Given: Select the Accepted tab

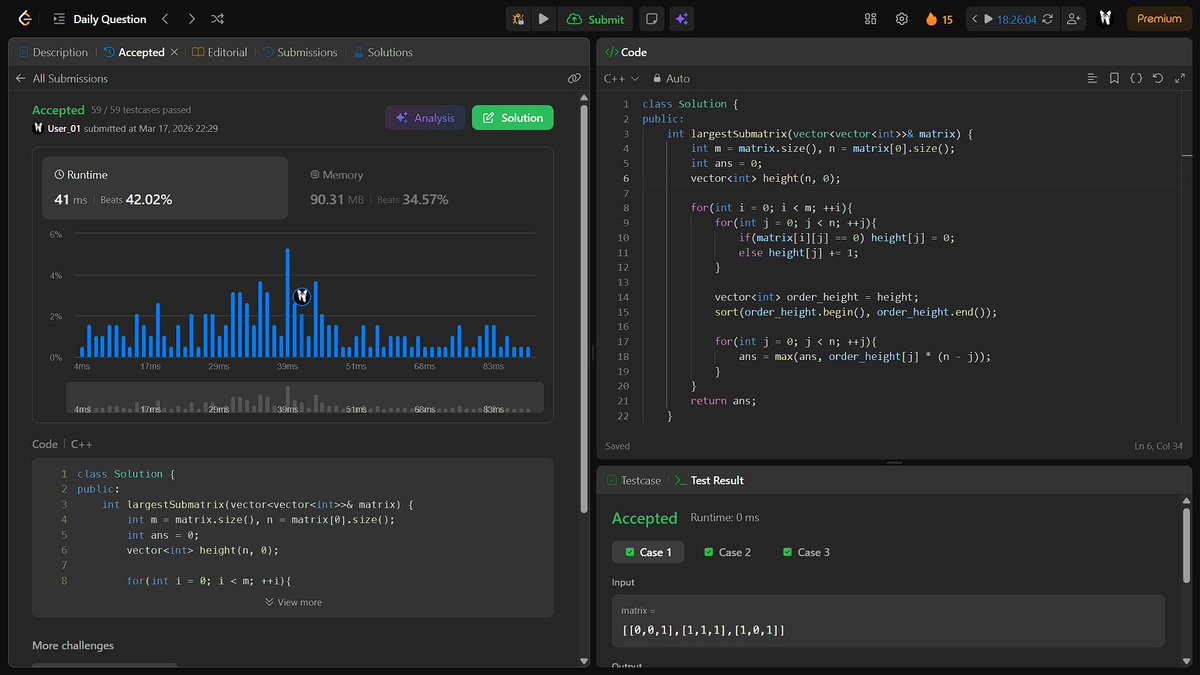Looking at the screenshot, I should (x=133, y=52).
